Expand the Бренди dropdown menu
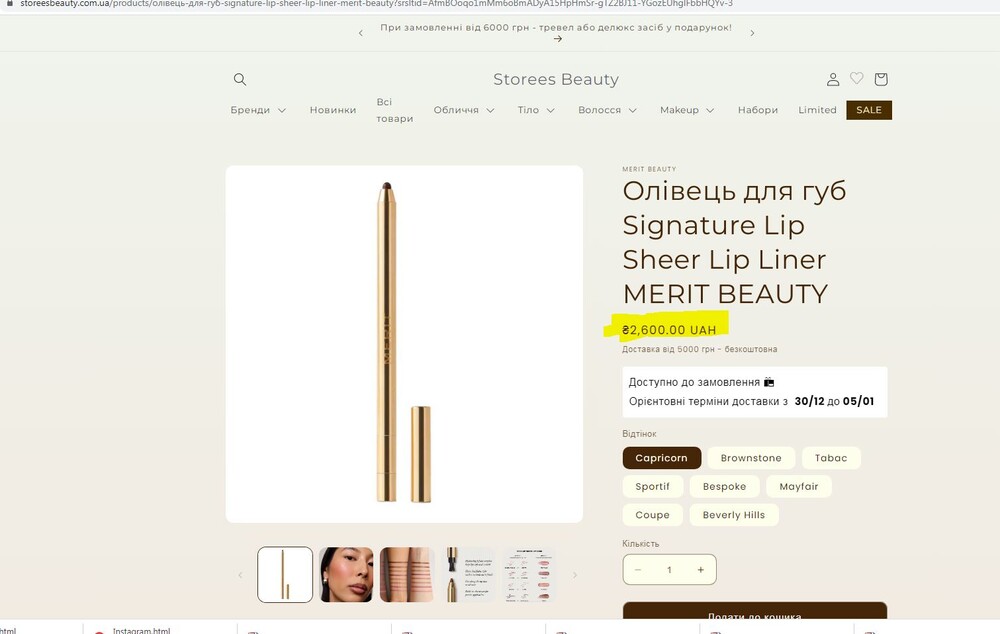1000x634 pixels. (258, 110)
